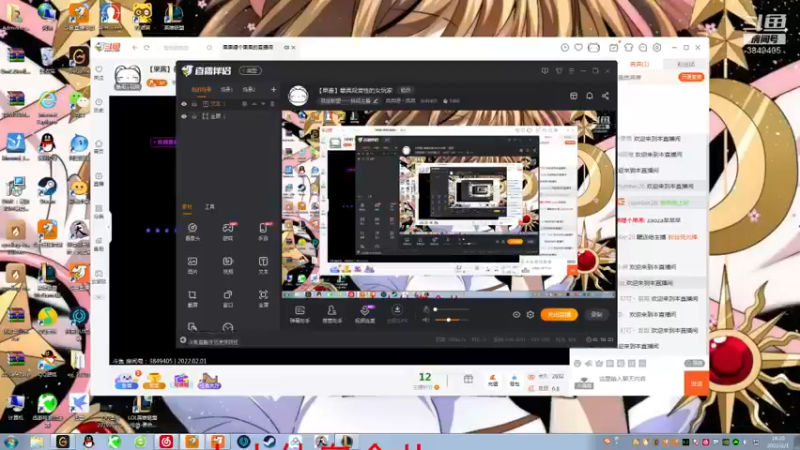Edit the stream category with the pencil icon
The width and height of the screenshot is (800, 450).
point(376,101)
